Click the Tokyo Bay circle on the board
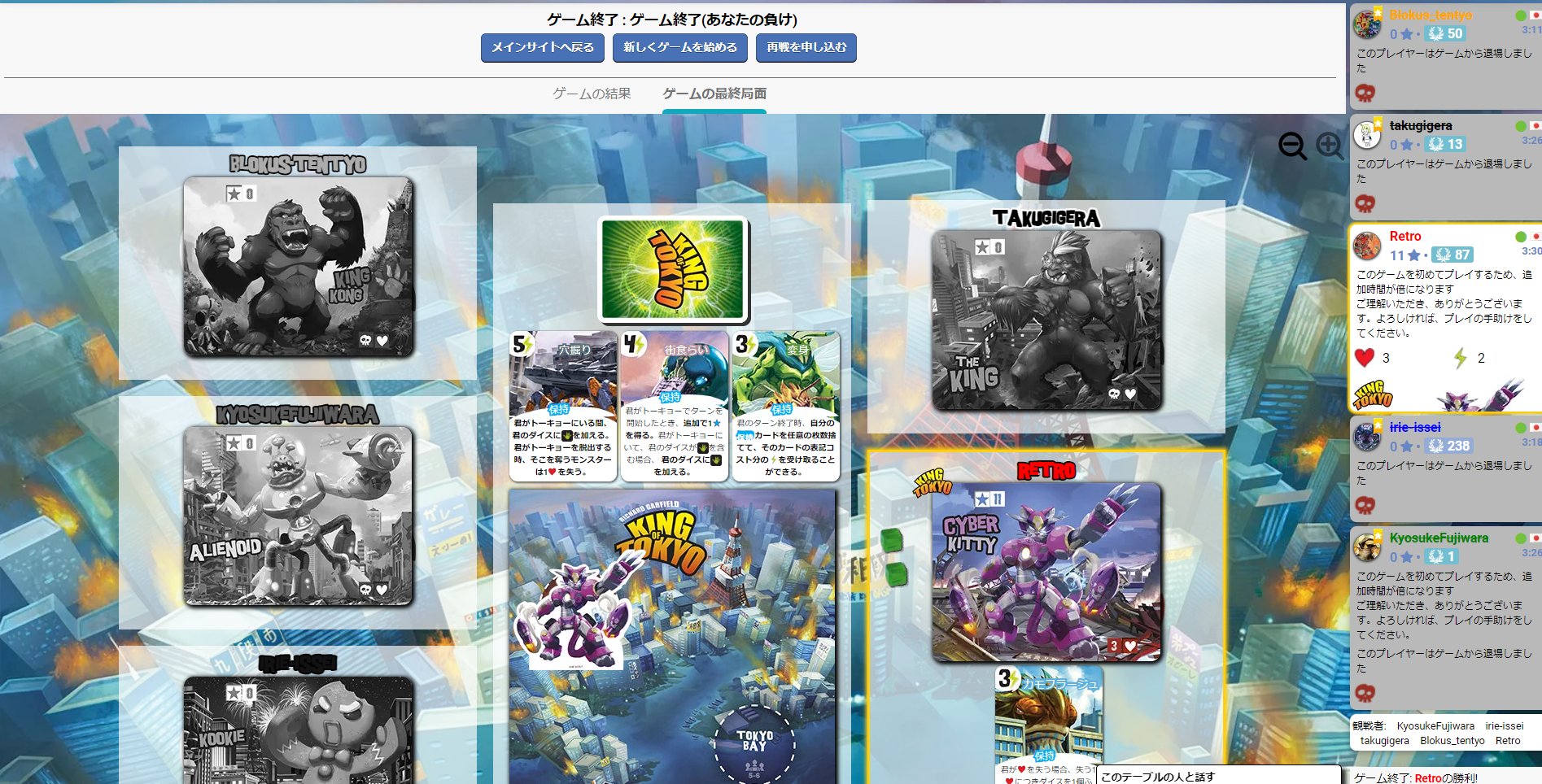1542x784 pixels. click(x=754, y=744)
